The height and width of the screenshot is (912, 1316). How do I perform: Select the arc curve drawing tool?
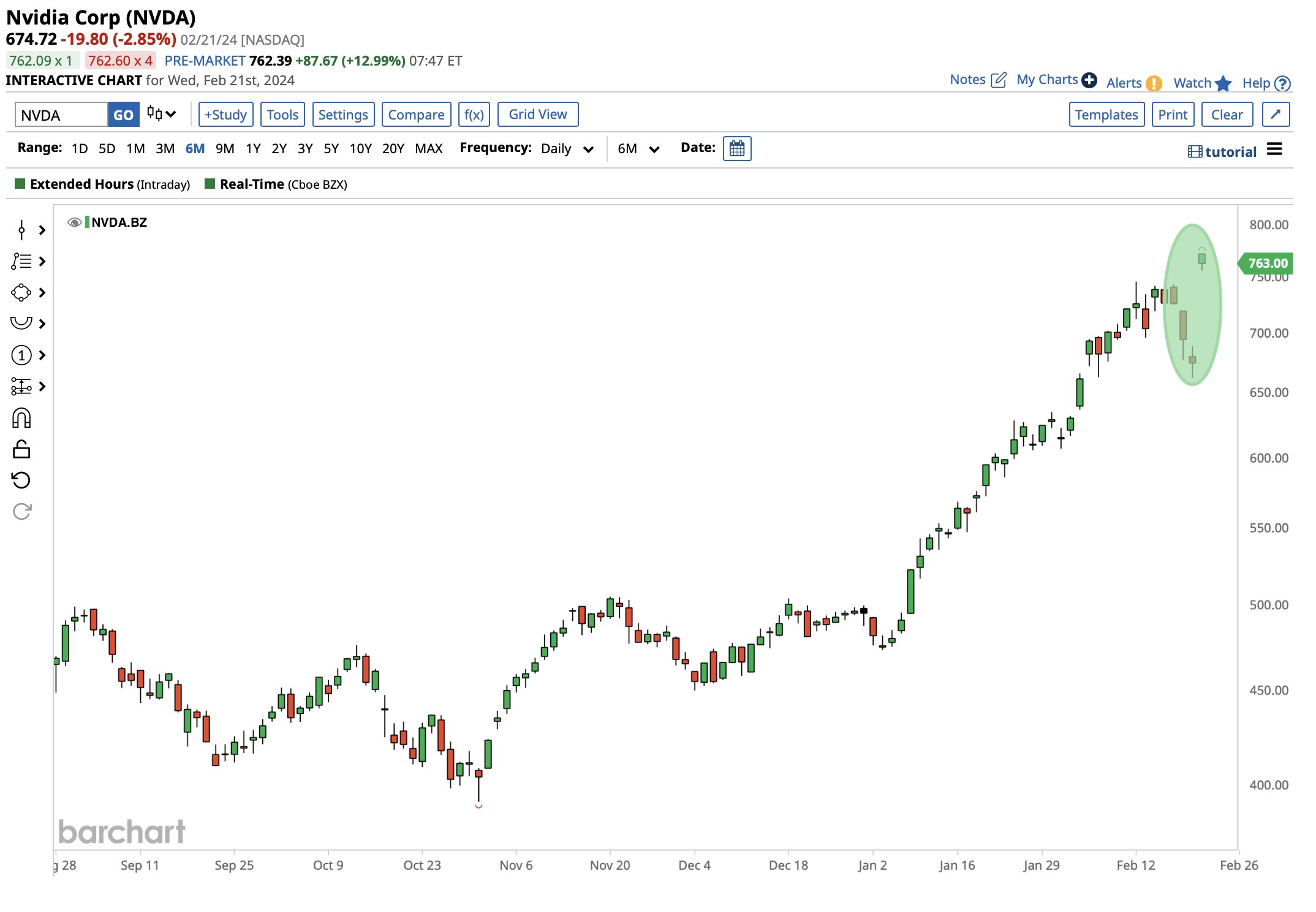pyautogui.click(x=21, y=324)
